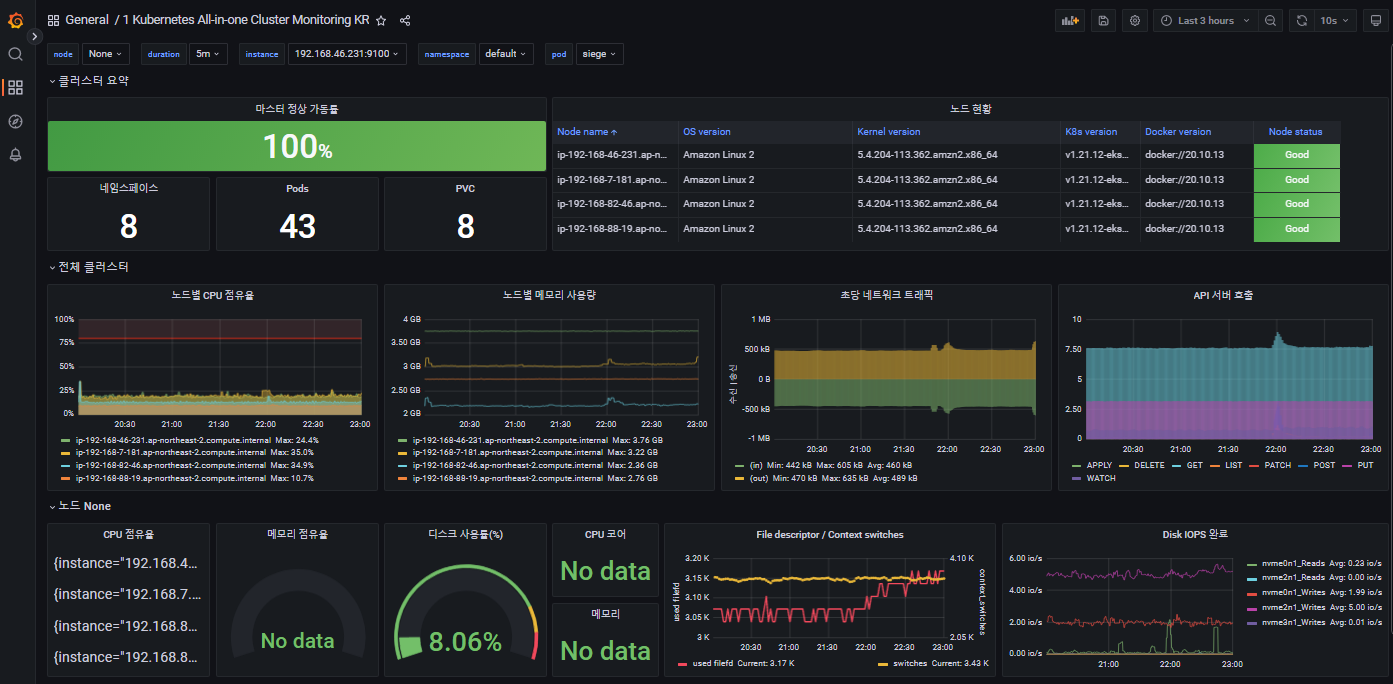Open the node variable dropdown showing None
The image size is (1393, 684).
tap(105, 54)
